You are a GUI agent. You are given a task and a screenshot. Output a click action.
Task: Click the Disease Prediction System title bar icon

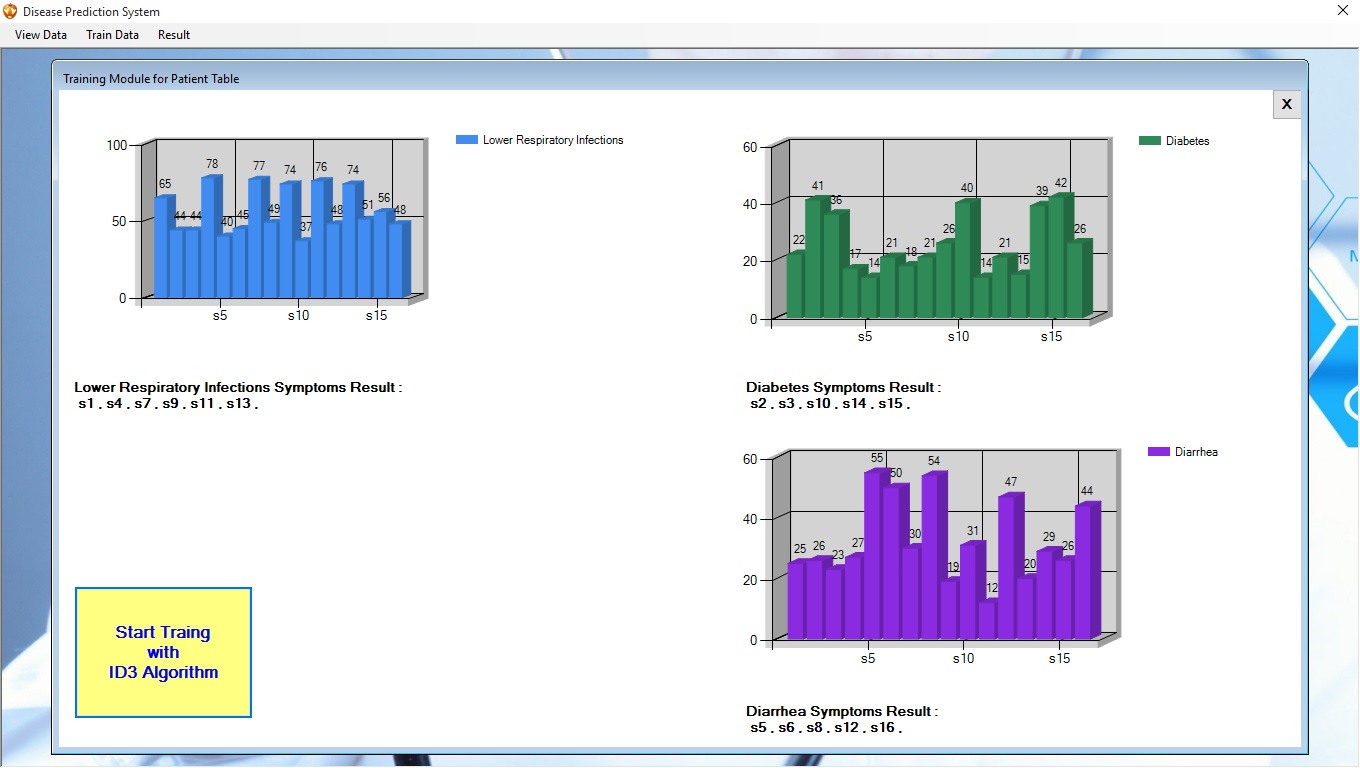click(x=10, y=12)
